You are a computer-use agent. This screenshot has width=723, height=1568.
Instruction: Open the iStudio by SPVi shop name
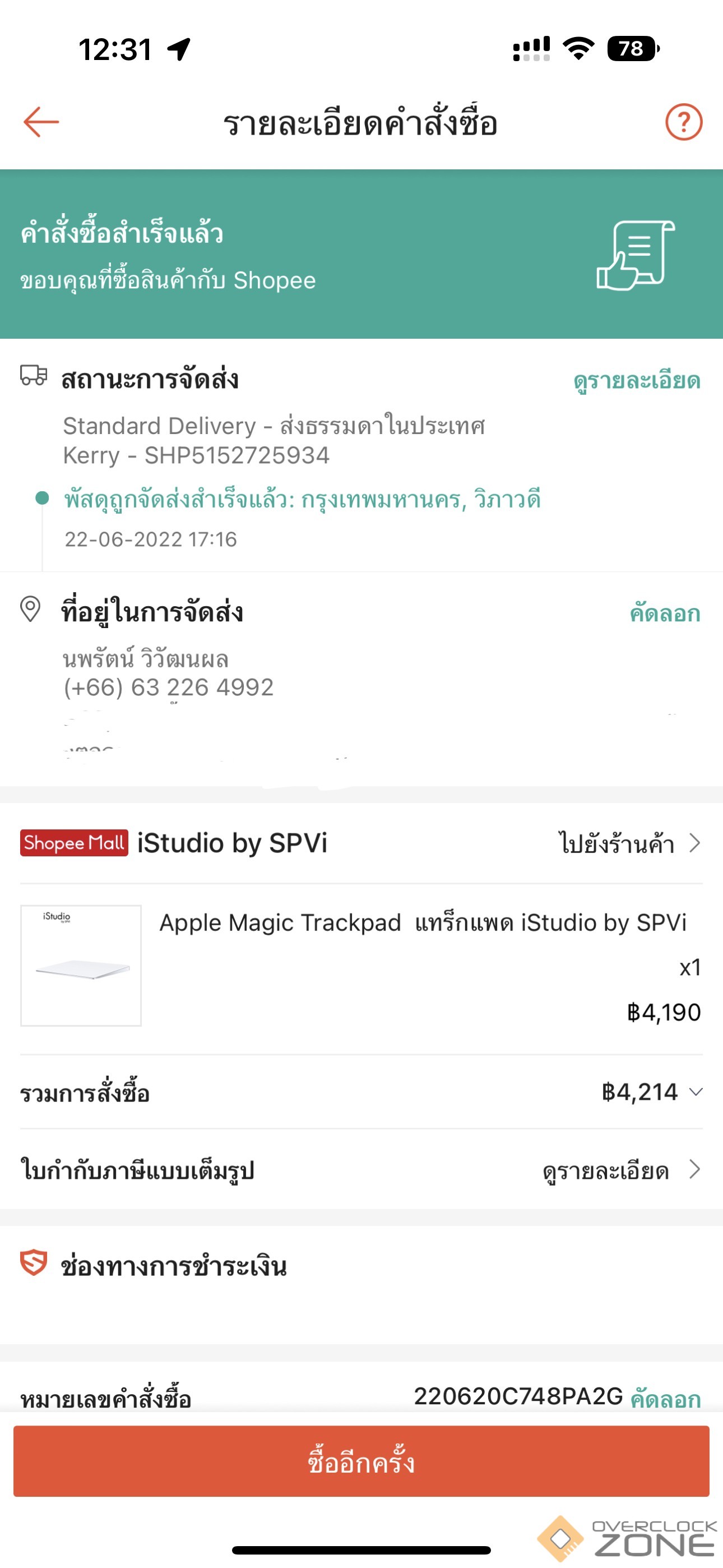click(232, 843)
